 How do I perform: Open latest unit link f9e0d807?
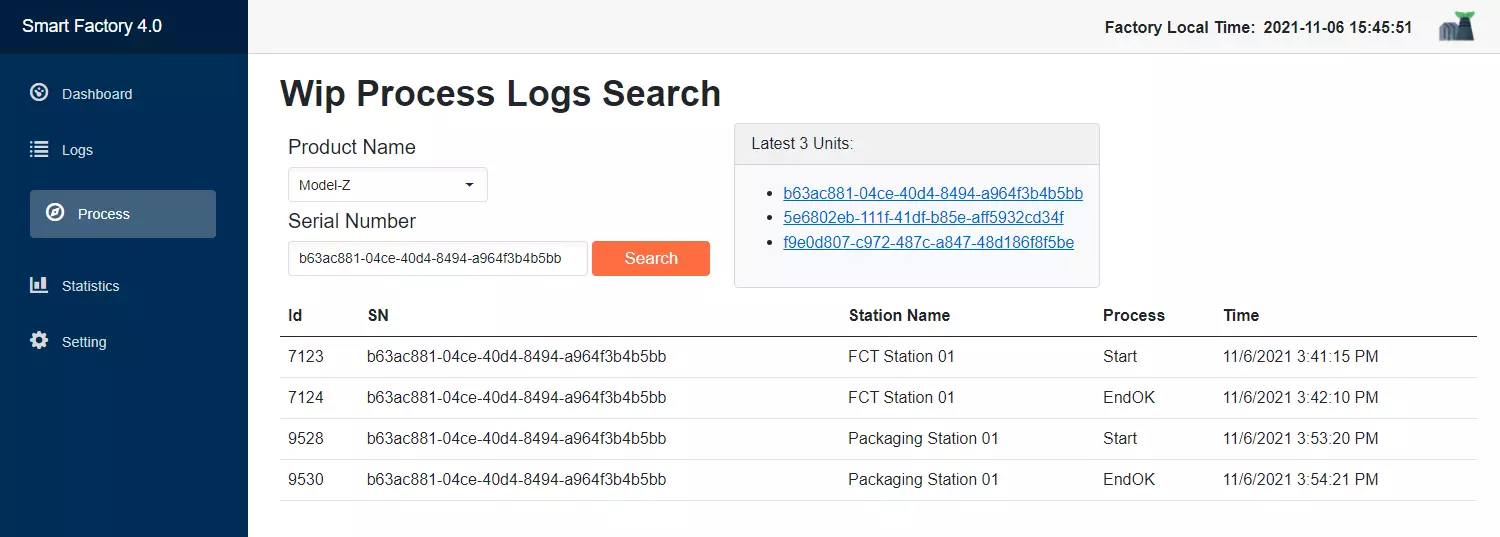928,242
